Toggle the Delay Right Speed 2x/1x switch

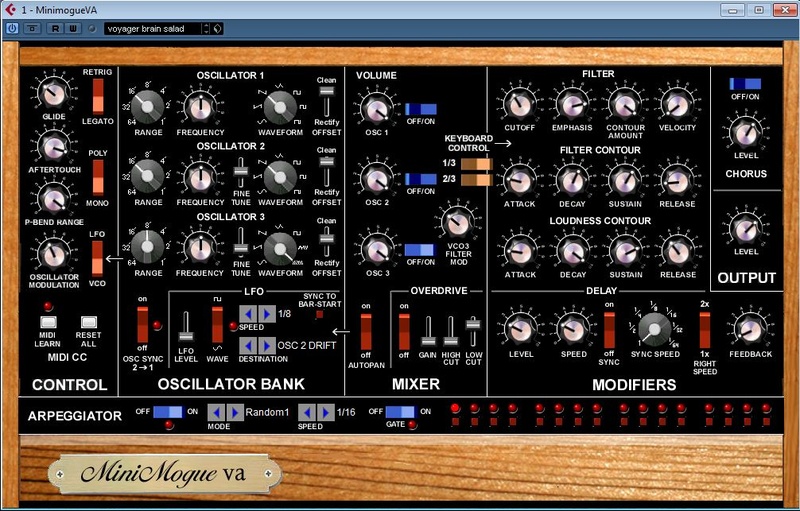[705, 330]
